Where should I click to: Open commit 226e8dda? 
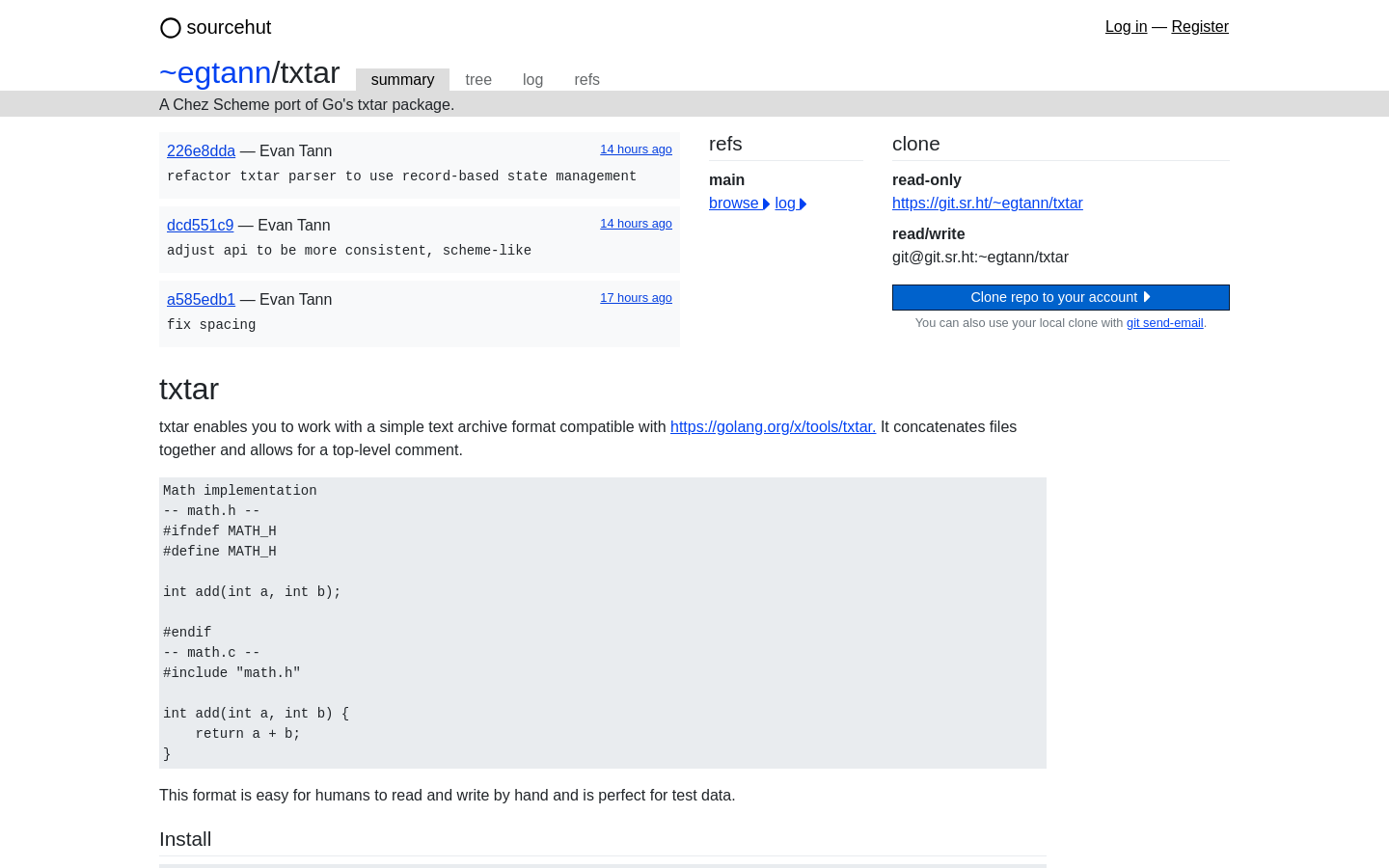click(x=201, y=150)
